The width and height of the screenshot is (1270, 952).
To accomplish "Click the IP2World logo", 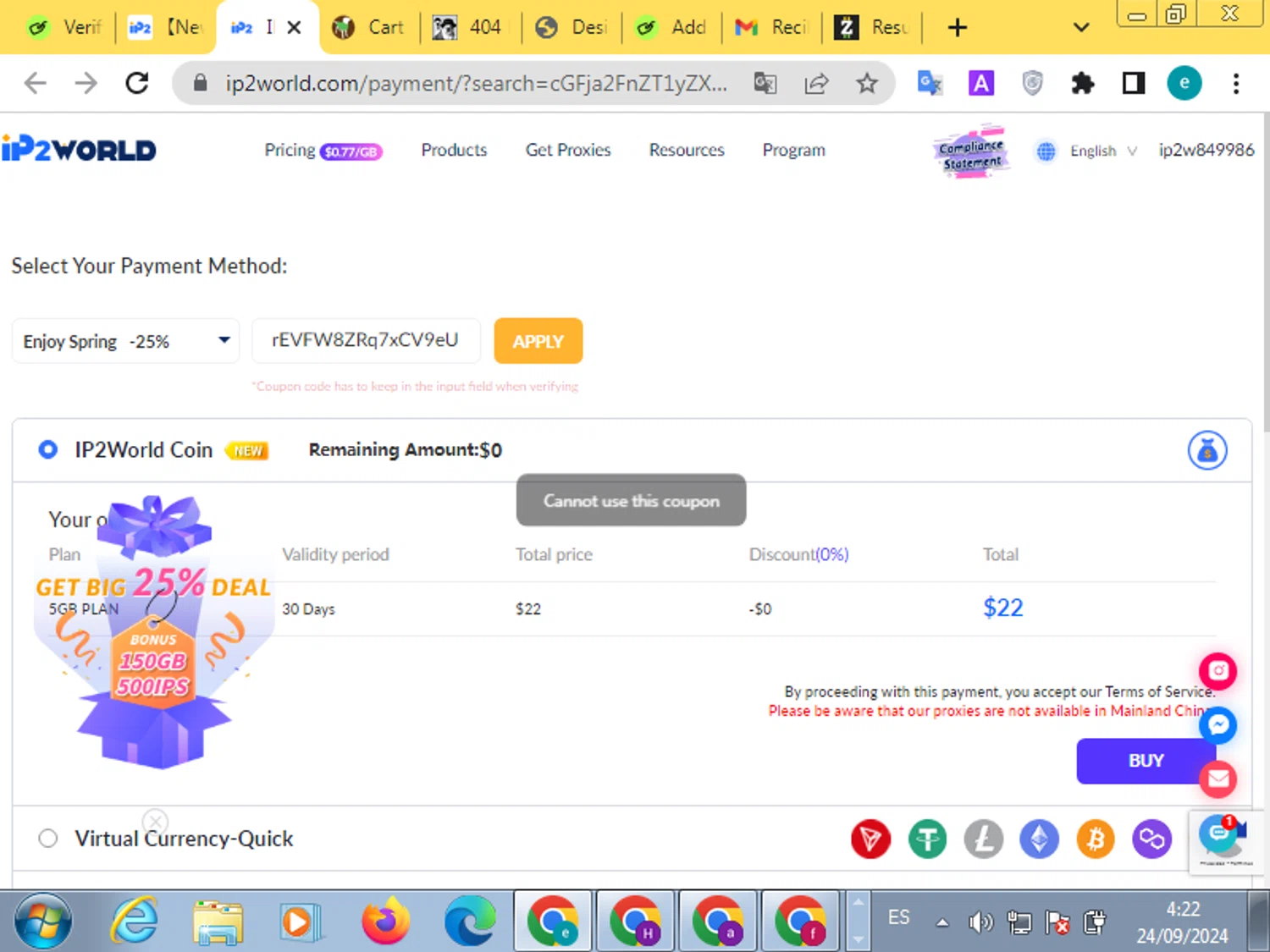I will (79, 149).
